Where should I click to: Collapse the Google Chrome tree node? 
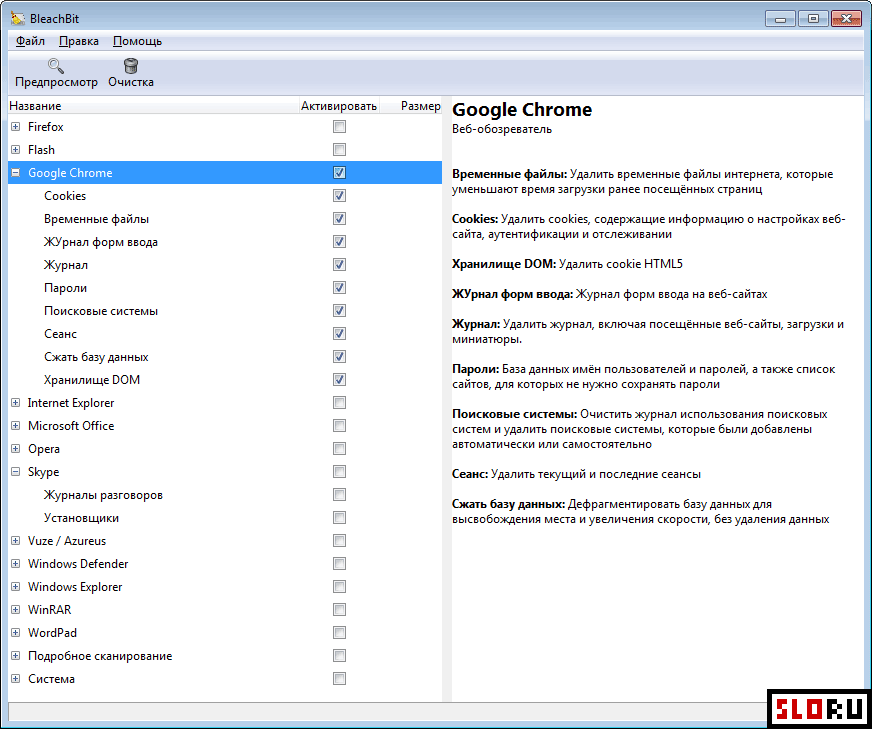pos(16,172)
